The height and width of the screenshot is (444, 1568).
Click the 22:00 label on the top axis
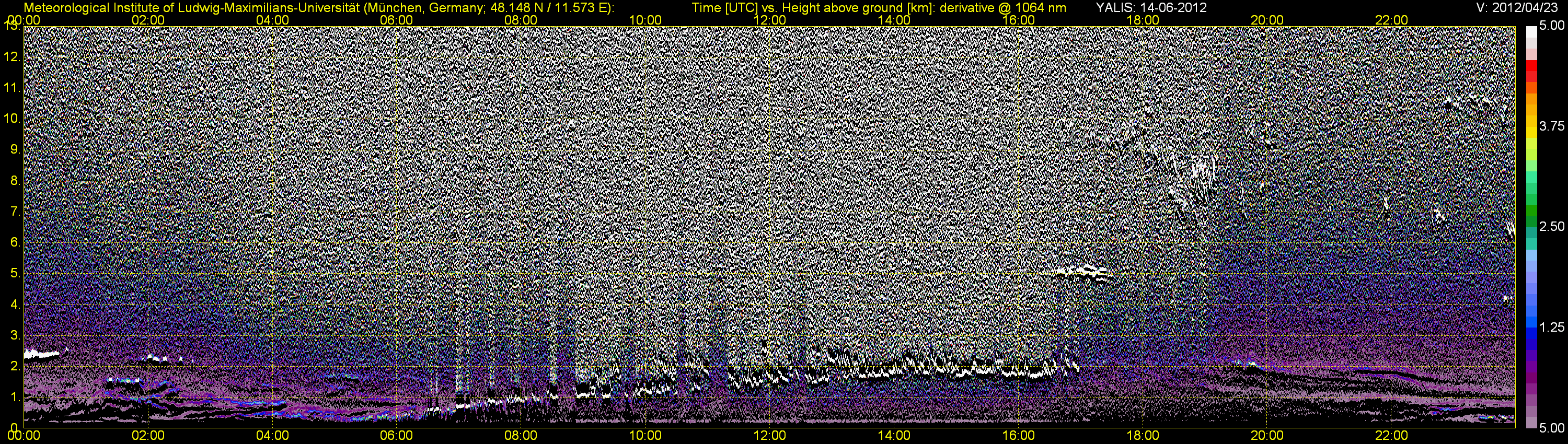pos(1391,20)
